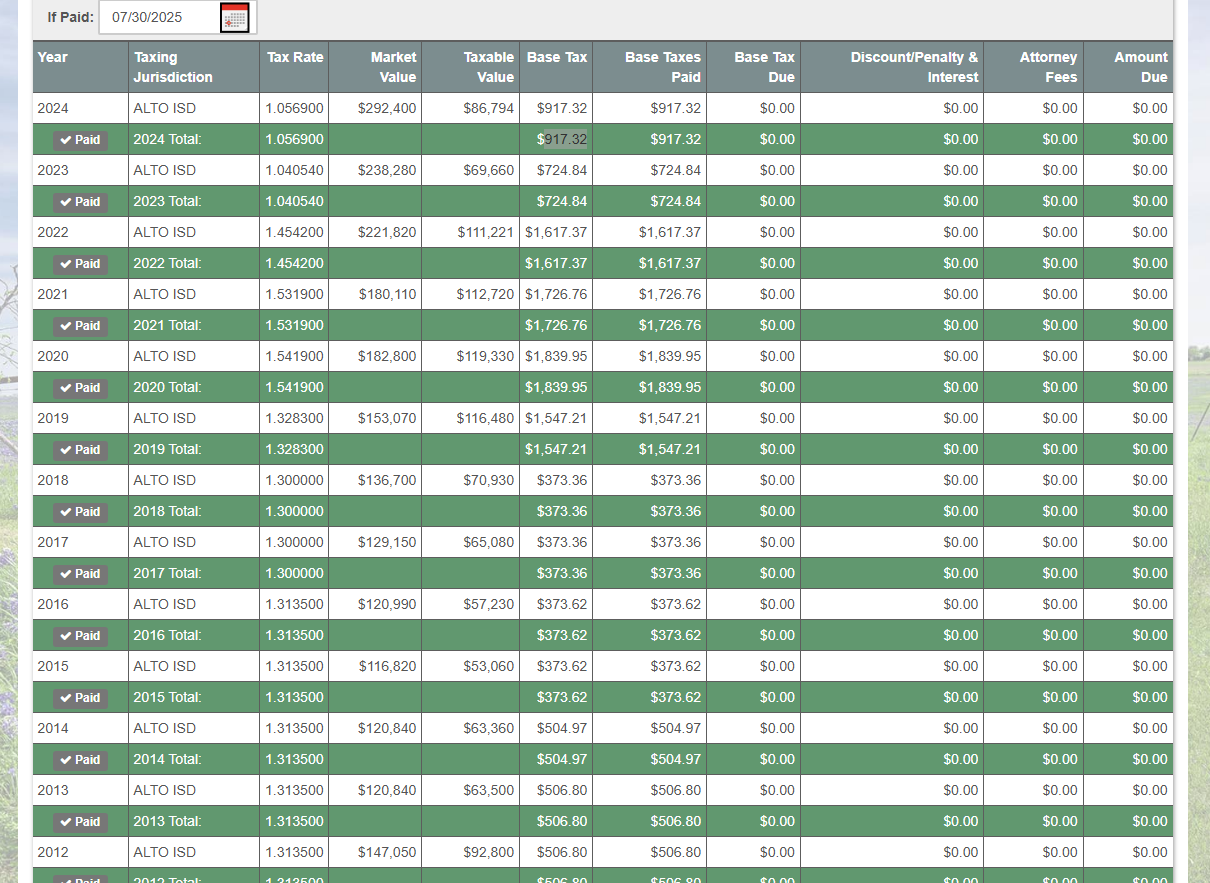Click the 2020 Paid status badge
Screen dimensions: 1210x883
point(80,388)
